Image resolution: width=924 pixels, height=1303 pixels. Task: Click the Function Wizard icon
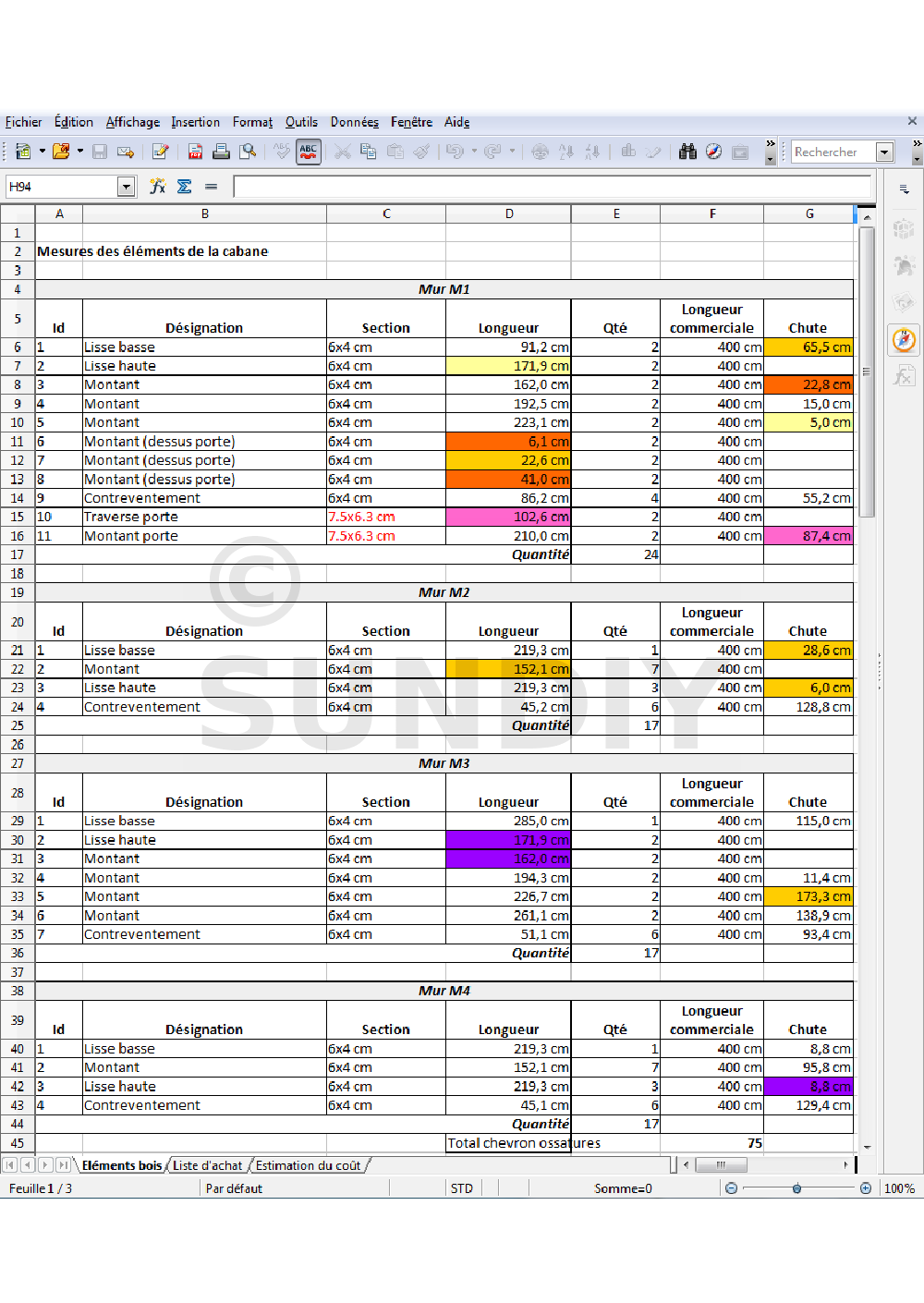tap(158, 187)
